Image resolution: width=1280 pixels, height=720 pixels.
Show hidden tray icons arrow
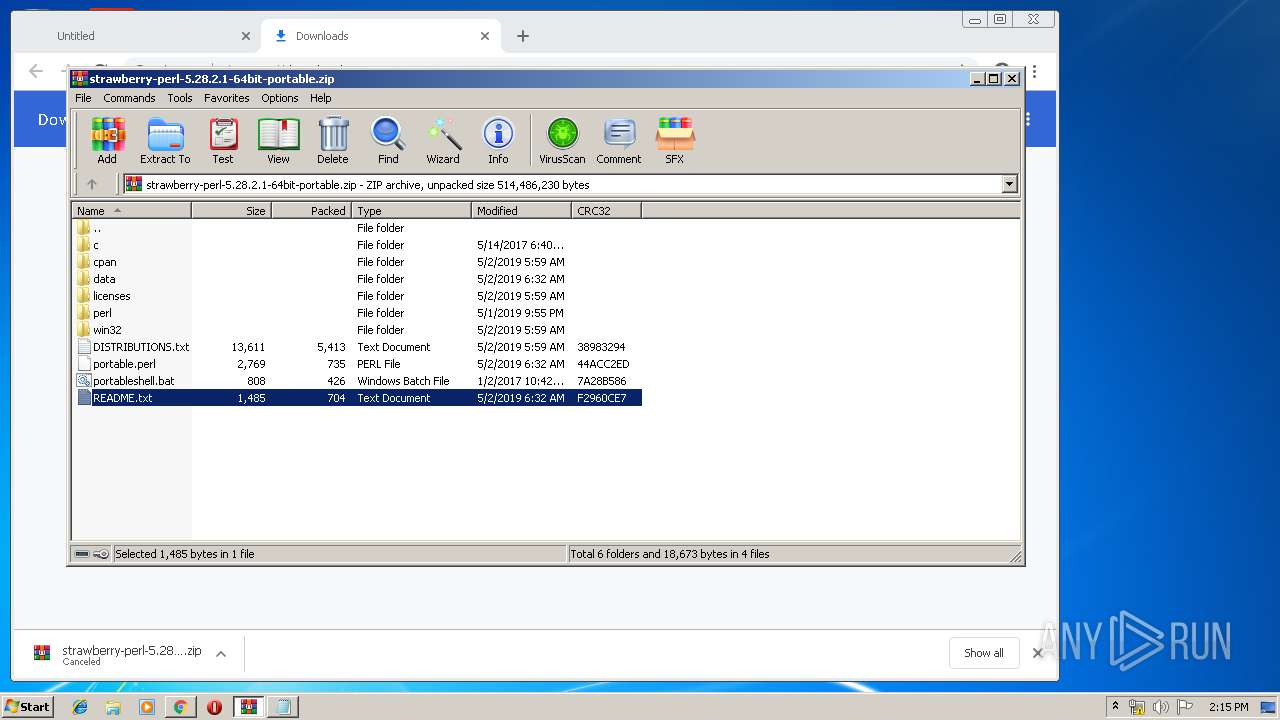coord(1115,707)
